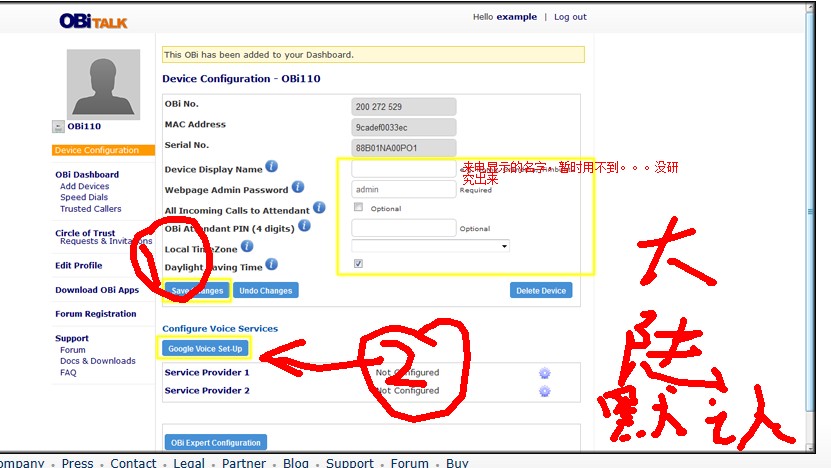Click the Service Provider 2 label

point(207,391)
